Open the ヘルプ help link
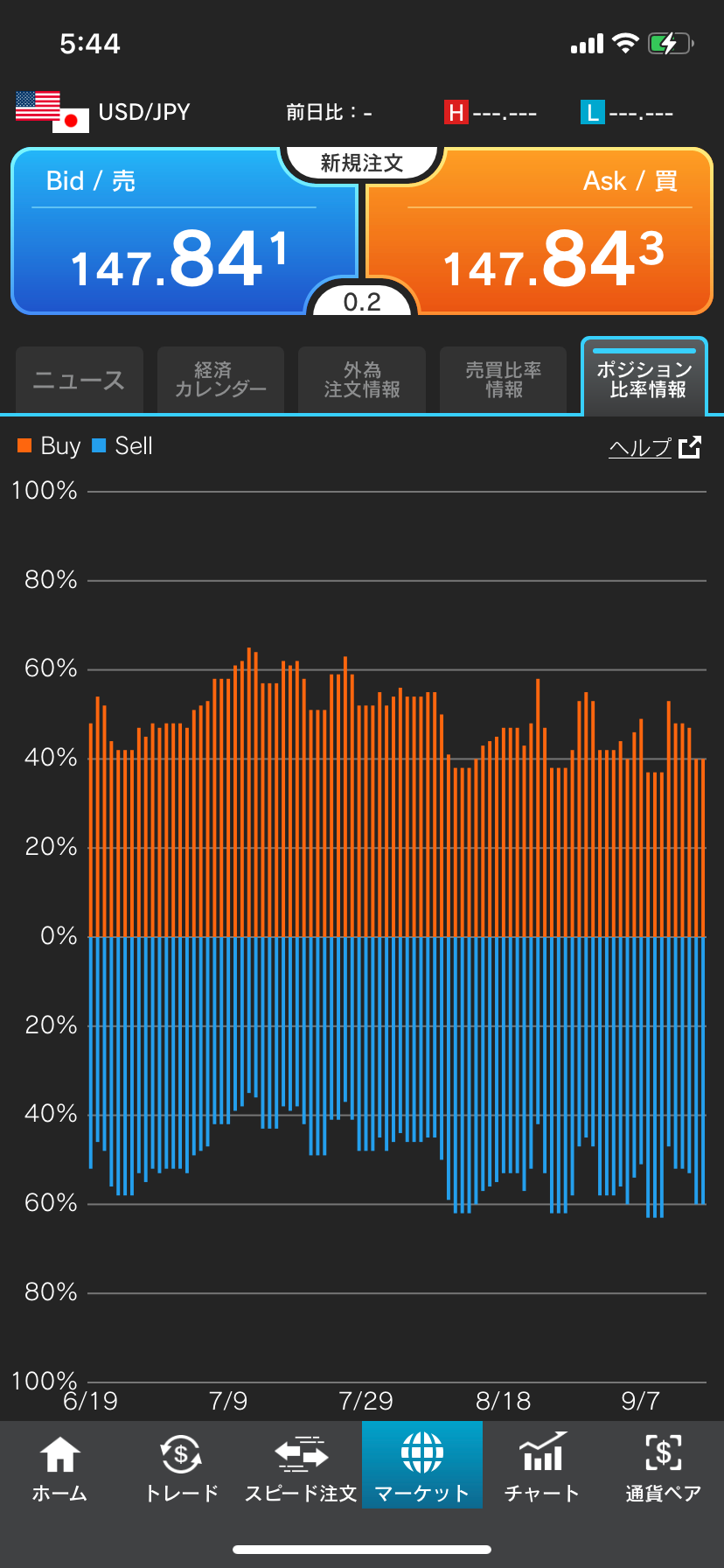This screenshot has width=724, height=1568. [640, 447]
